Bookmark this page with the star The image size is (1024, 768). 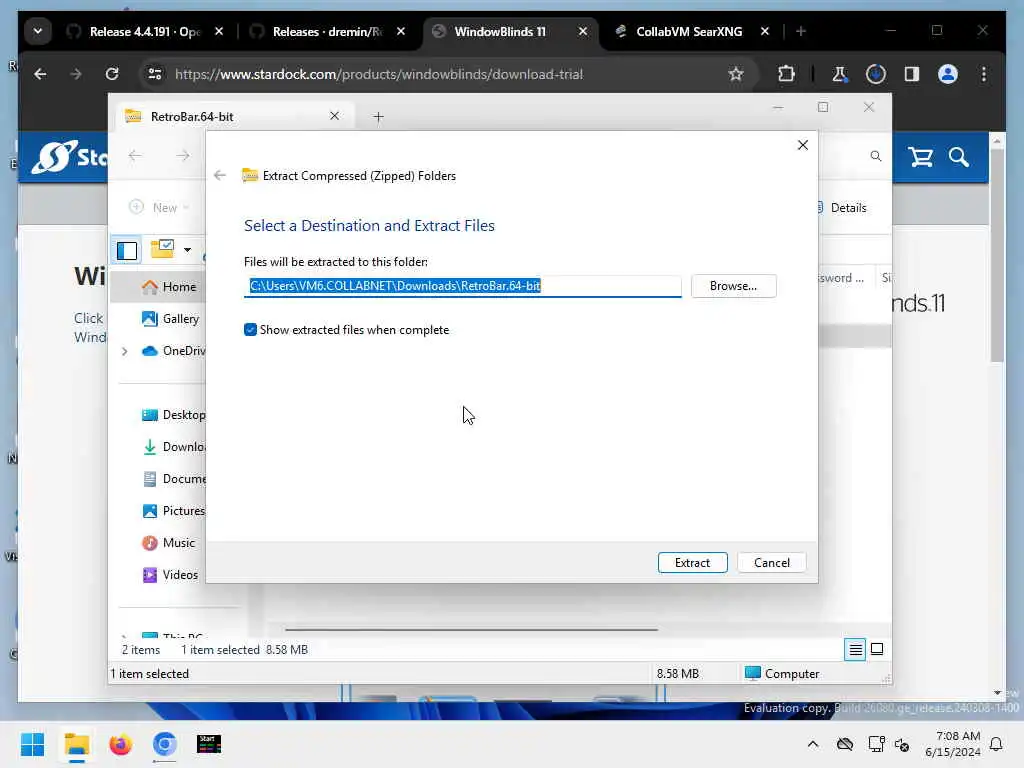736,74
